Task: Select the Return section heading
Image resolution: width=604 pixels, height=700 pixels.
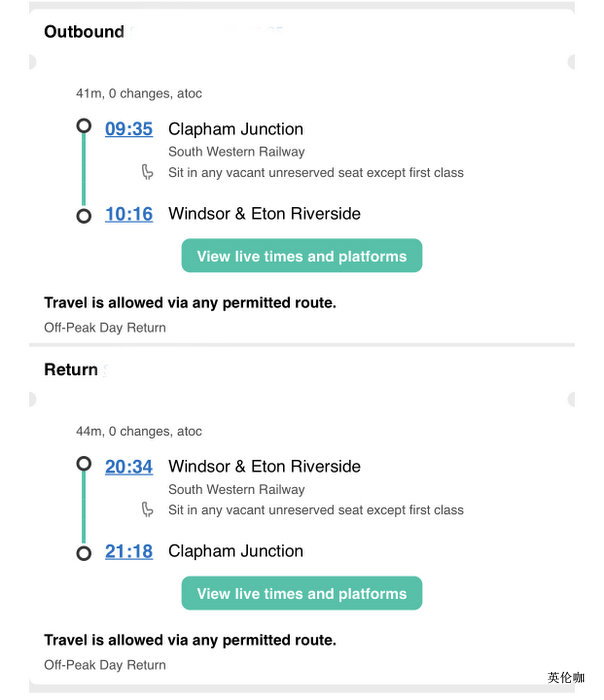Action: [71, 370]
